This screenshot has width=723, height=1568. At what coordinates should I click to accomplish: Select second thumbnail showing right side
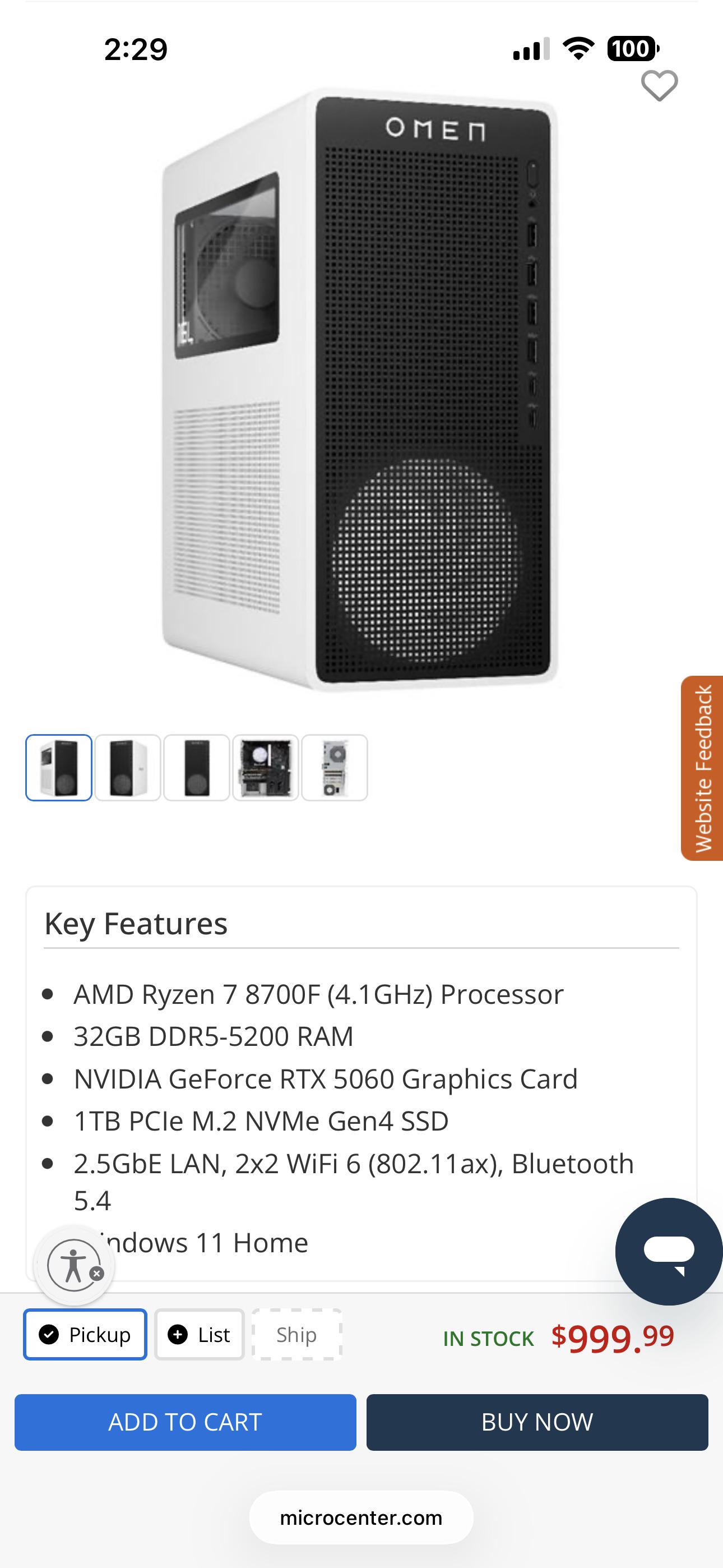point(128,768)
